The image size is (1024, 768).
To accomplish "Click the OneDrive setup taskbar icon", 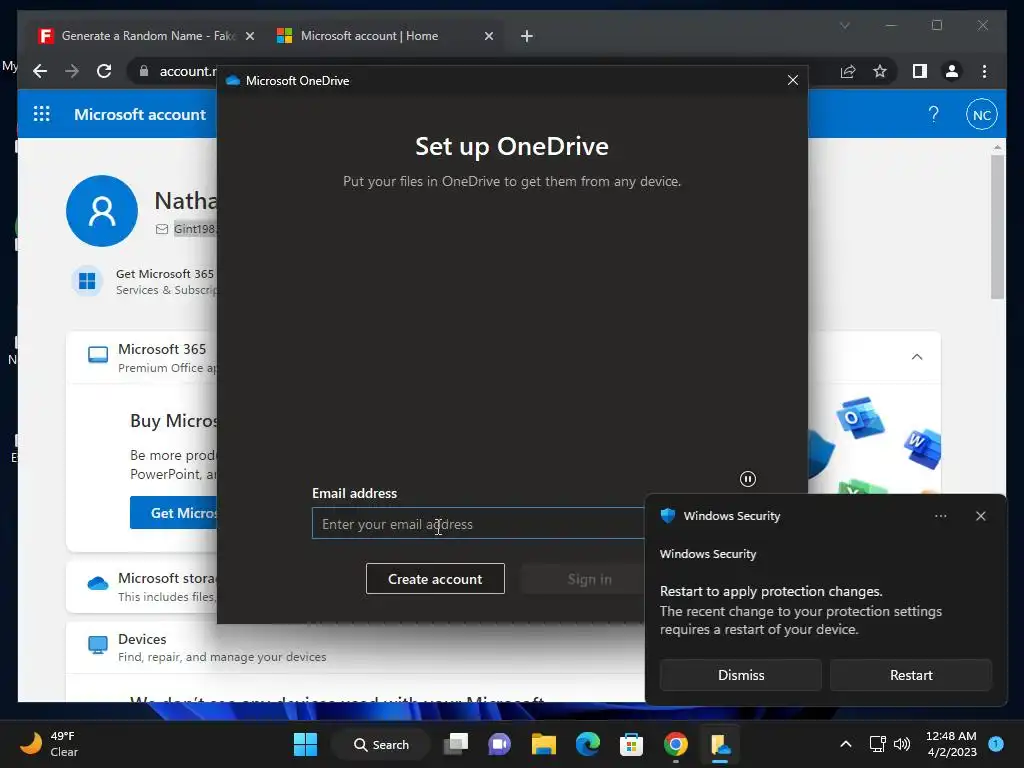I will coord(720,744).
